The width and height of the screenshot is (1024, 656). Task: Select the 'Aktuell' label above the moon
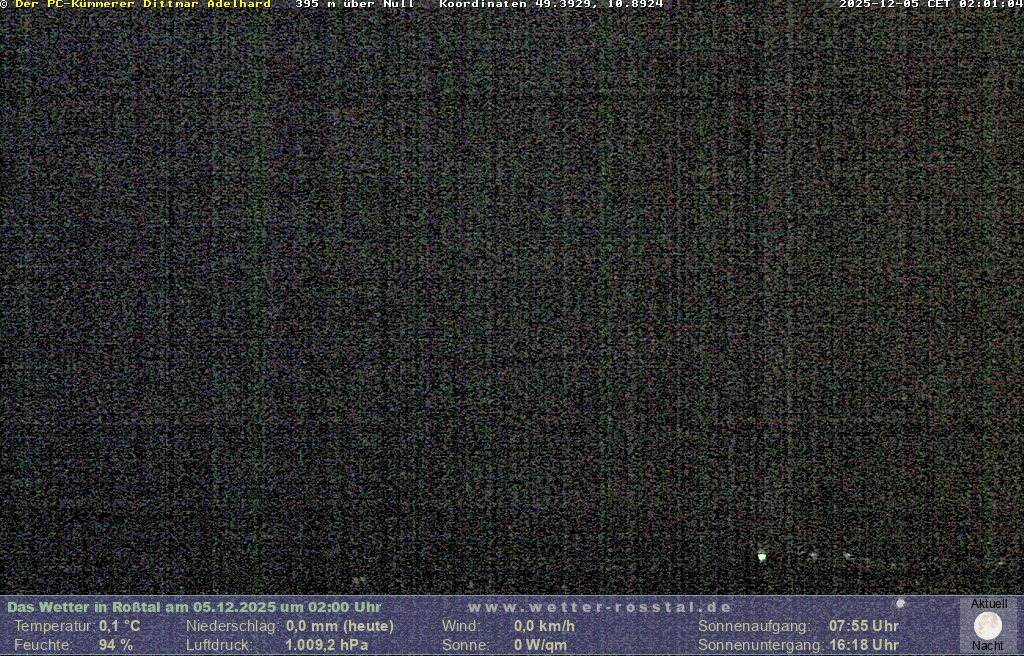(988, 604)
